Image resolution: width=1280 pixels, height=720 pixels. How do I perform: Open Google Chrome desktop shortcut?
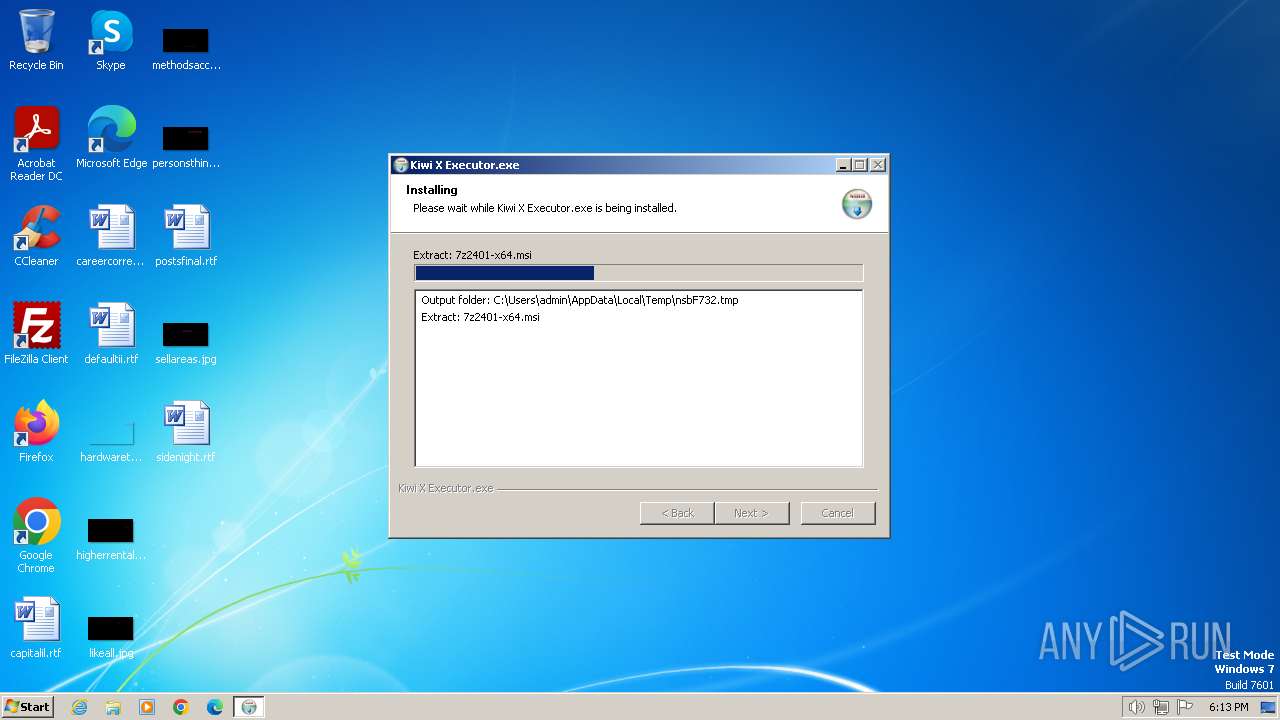36,535
